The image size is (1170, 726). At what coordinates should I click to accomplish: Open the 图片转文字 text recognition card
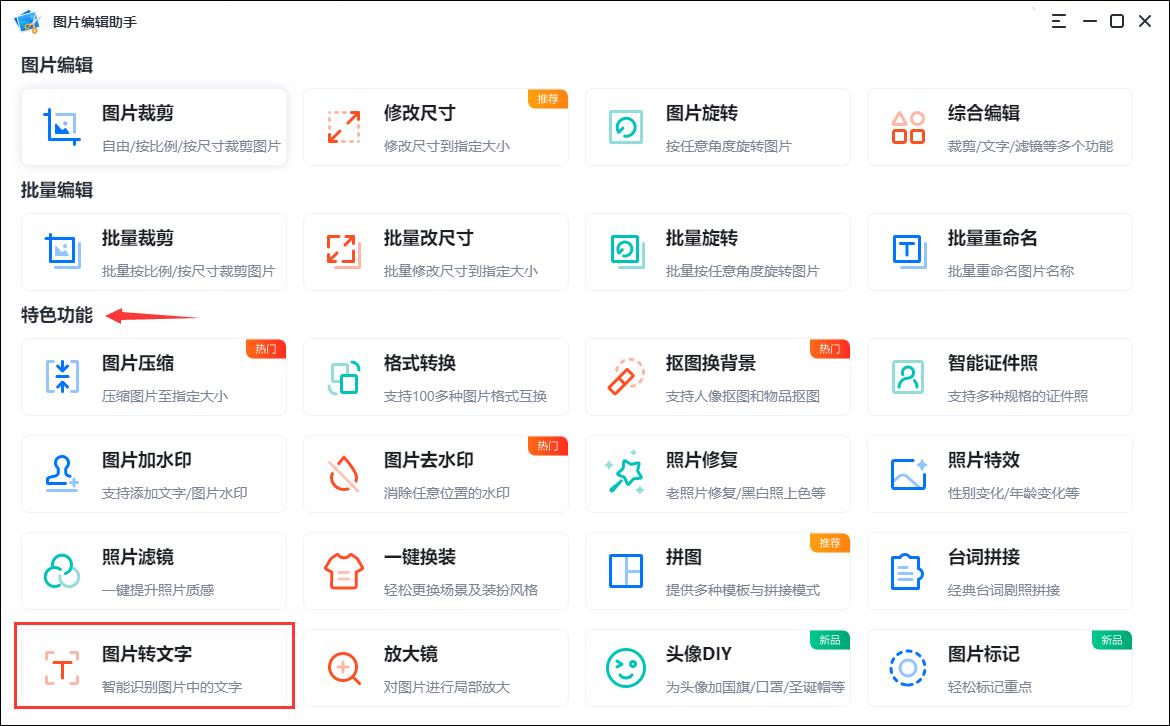pos(154,667)
